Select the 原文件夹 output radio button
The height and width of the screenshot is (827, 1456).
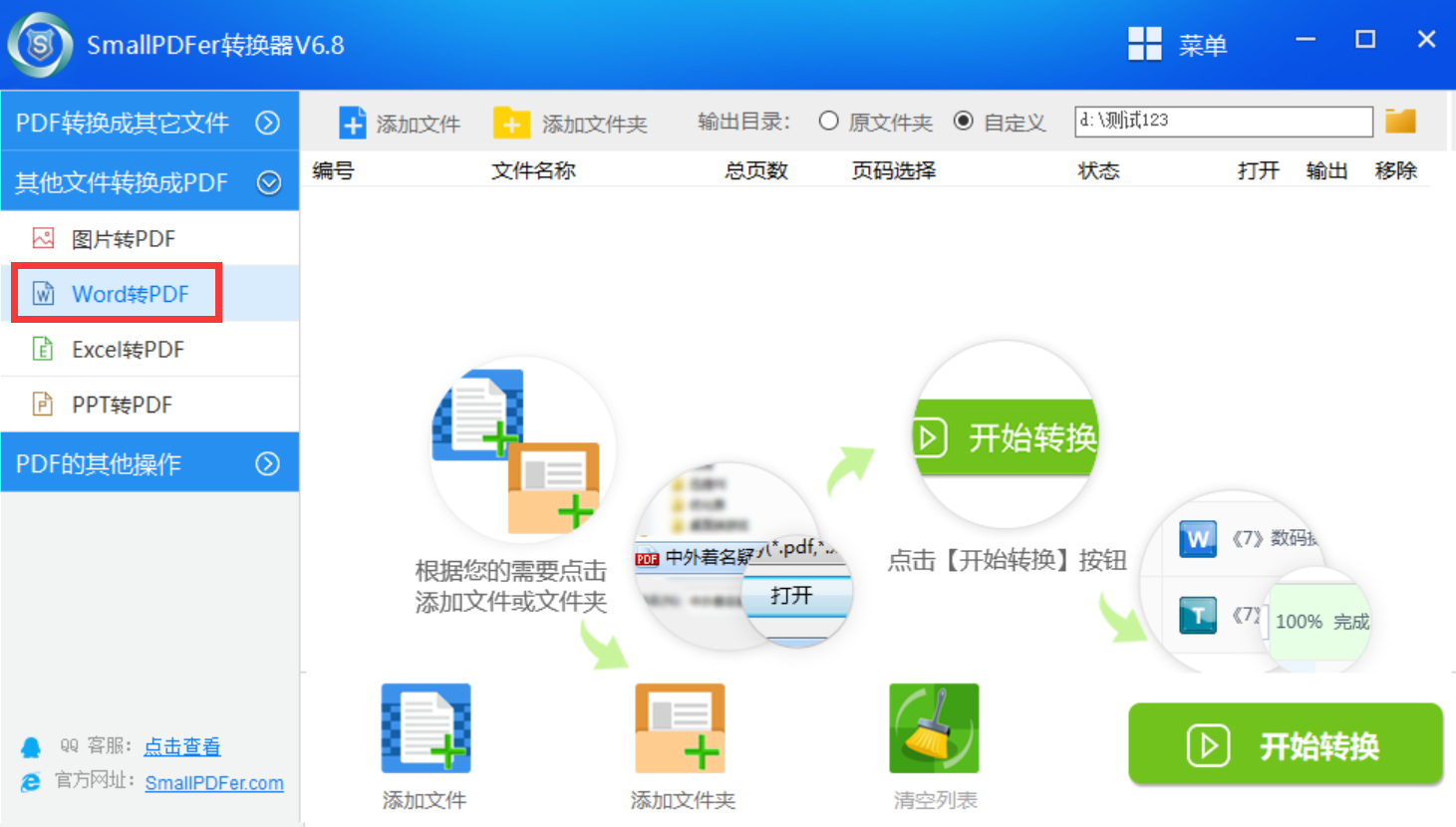pyautogui.click(x=828, y=122)
